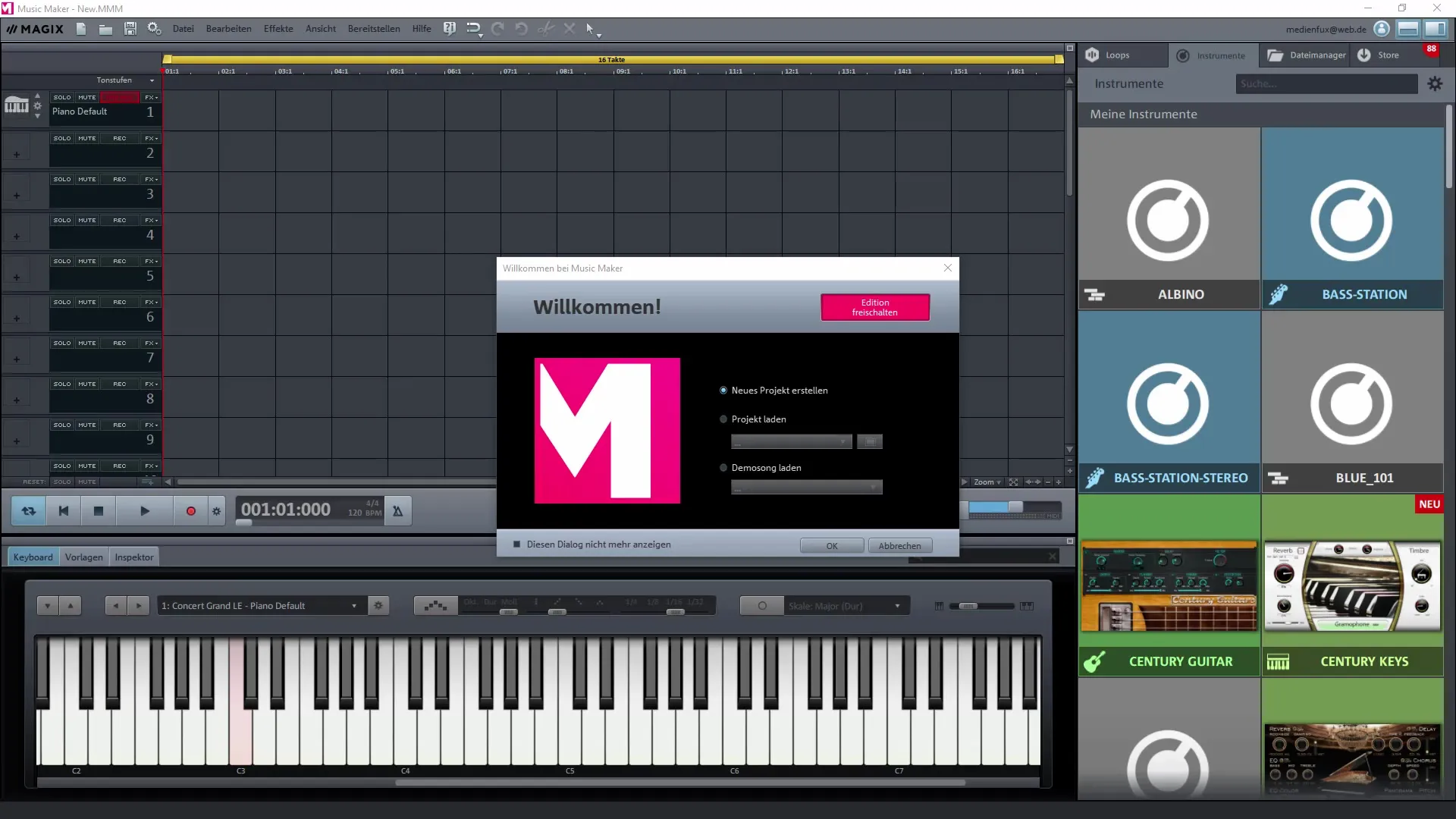Shift keyboard octave down arrow

tap(48, 605)
